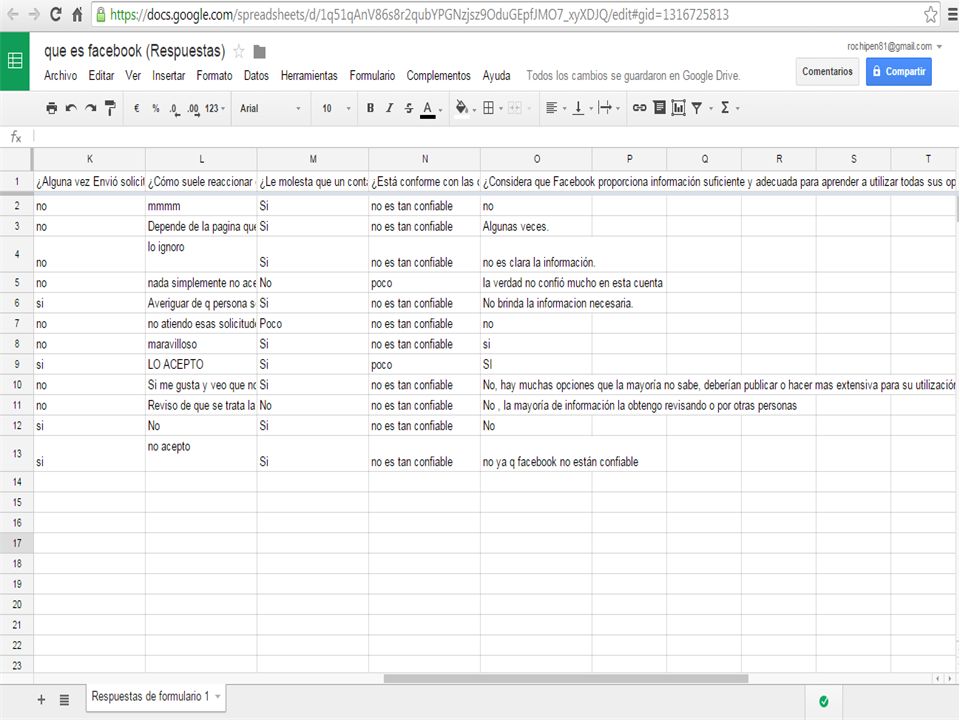Decrease decimal places button

(175, 109)
